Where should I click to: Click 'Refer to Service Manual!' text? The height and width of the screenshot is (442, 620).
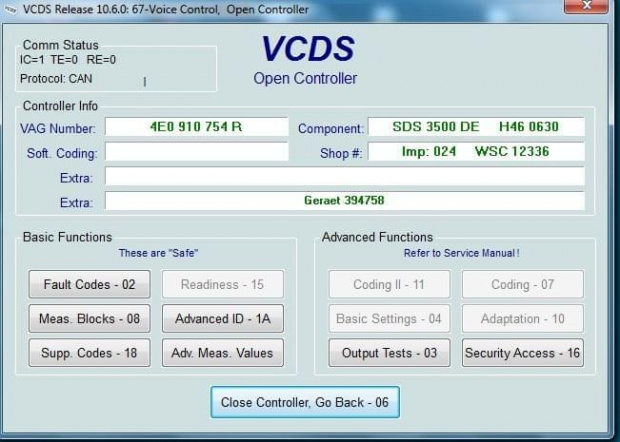[x=461, y=253]
